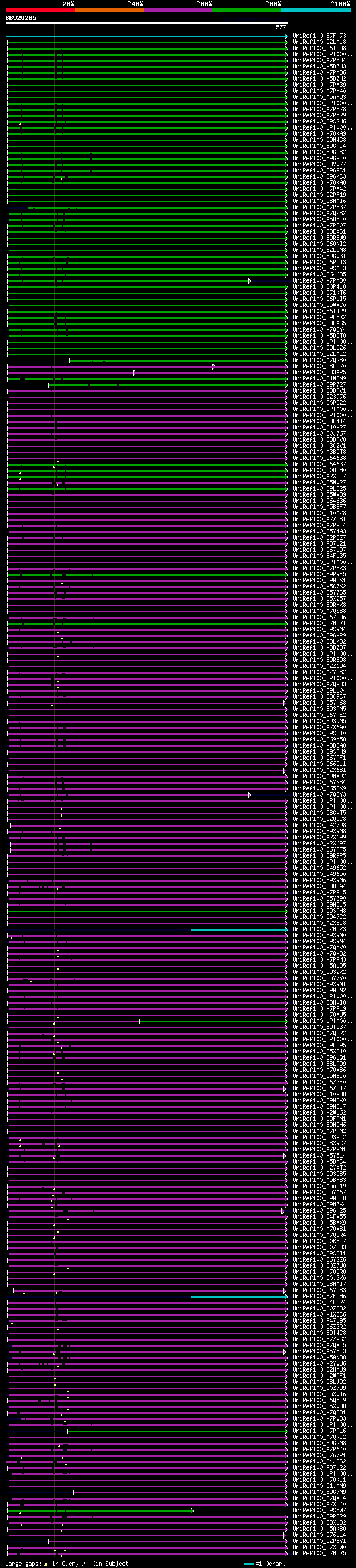This screenshot has height=1568, width=356.
Task: Open hit UniRef100_A5BXF0
Action: 319,220
